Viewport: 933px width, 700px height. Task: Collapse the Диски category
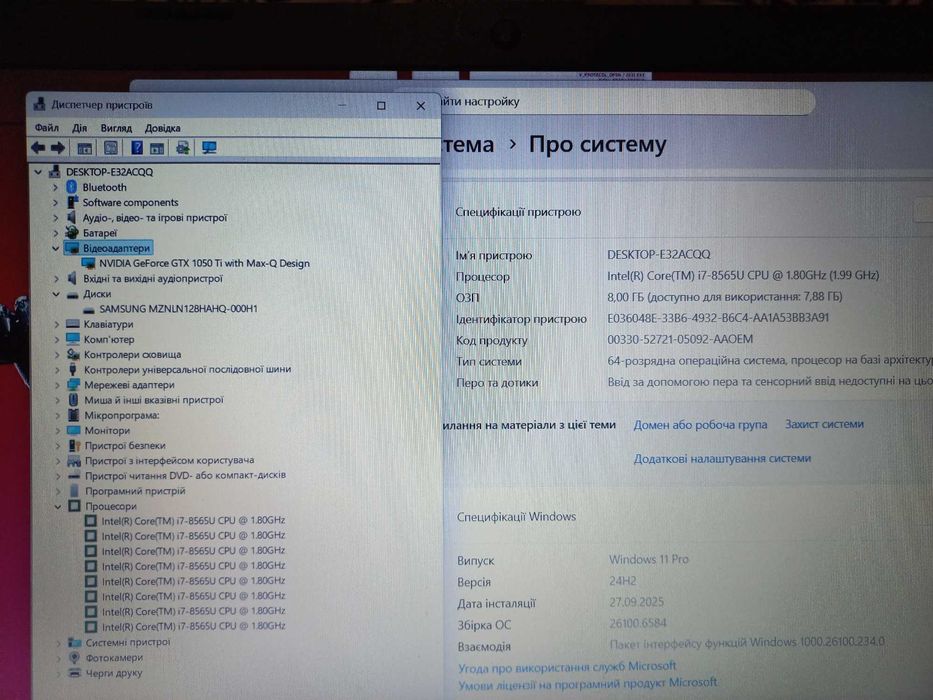coord(56,294)
